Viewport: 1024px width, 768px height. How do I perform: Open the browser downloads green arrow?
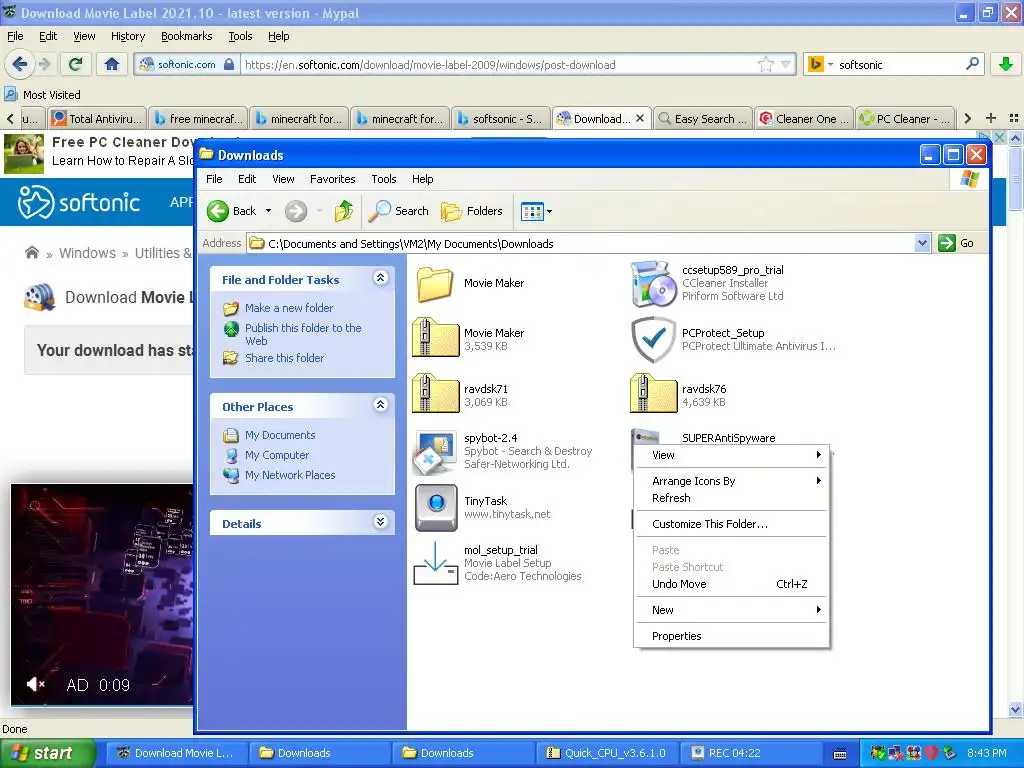pyautogui.click(x=1006, y=64)
